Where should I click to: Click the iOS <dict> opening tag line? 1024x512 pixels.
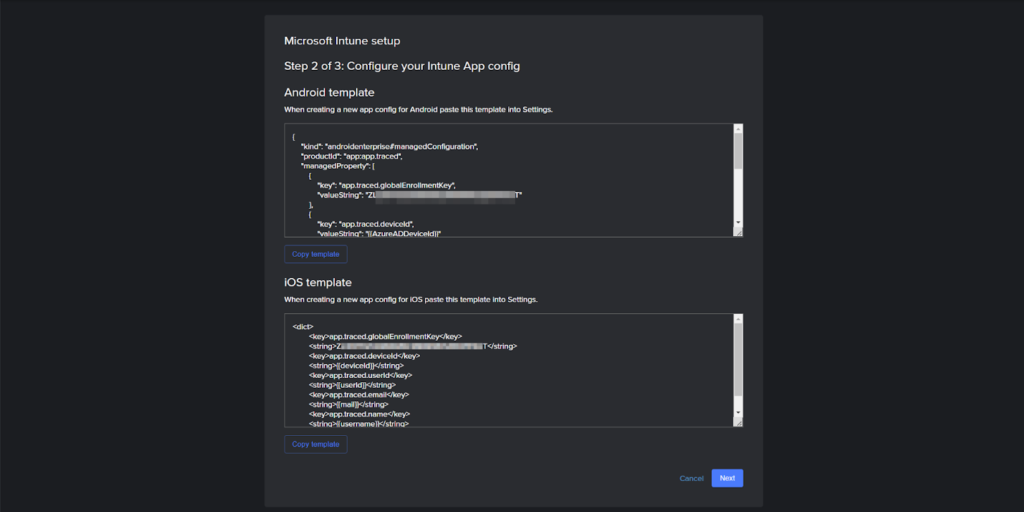(x=304, y=326)
